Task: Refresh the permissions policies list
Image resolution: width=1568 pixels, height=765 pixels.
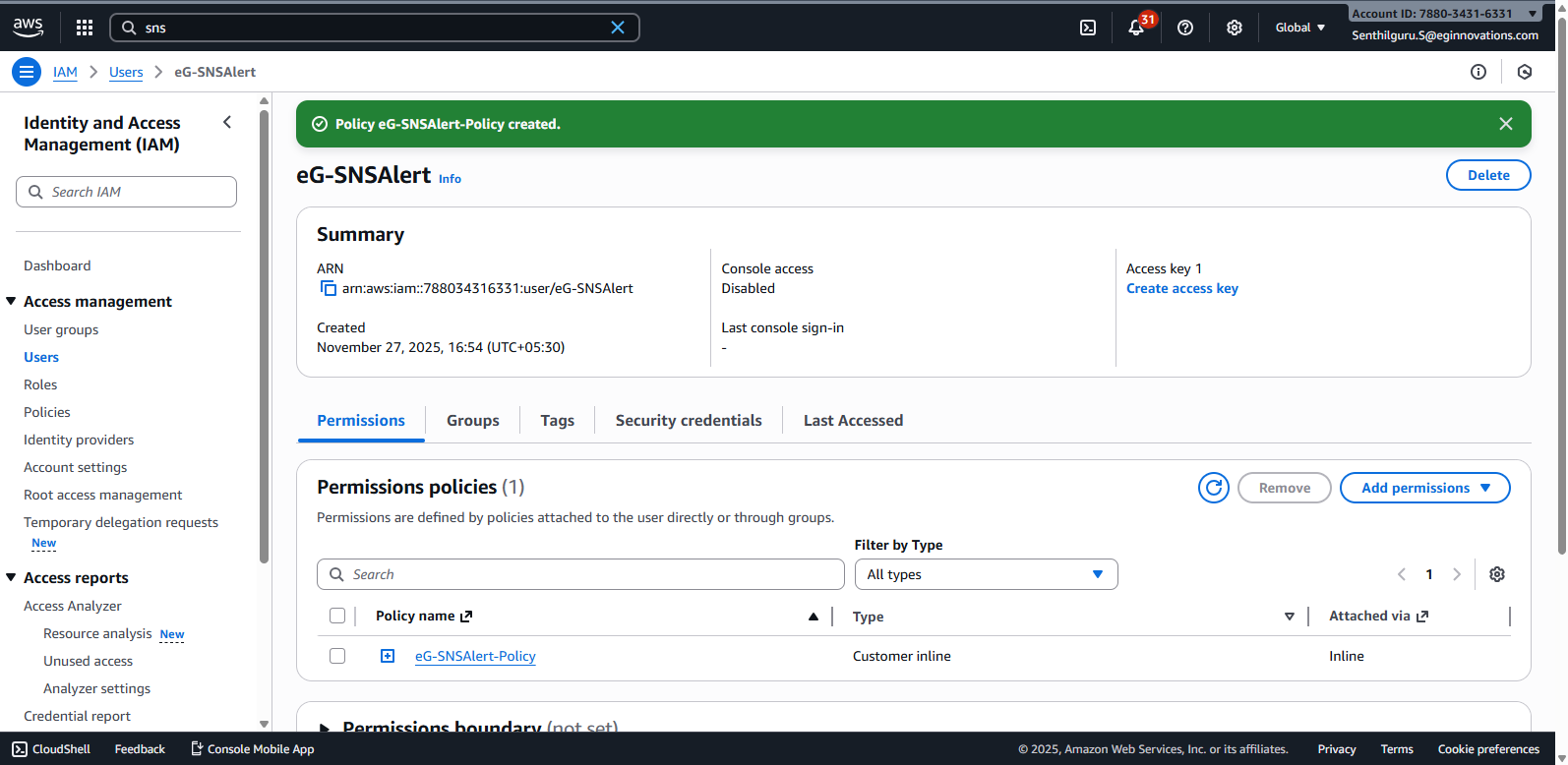Action: click(1214, 488)
